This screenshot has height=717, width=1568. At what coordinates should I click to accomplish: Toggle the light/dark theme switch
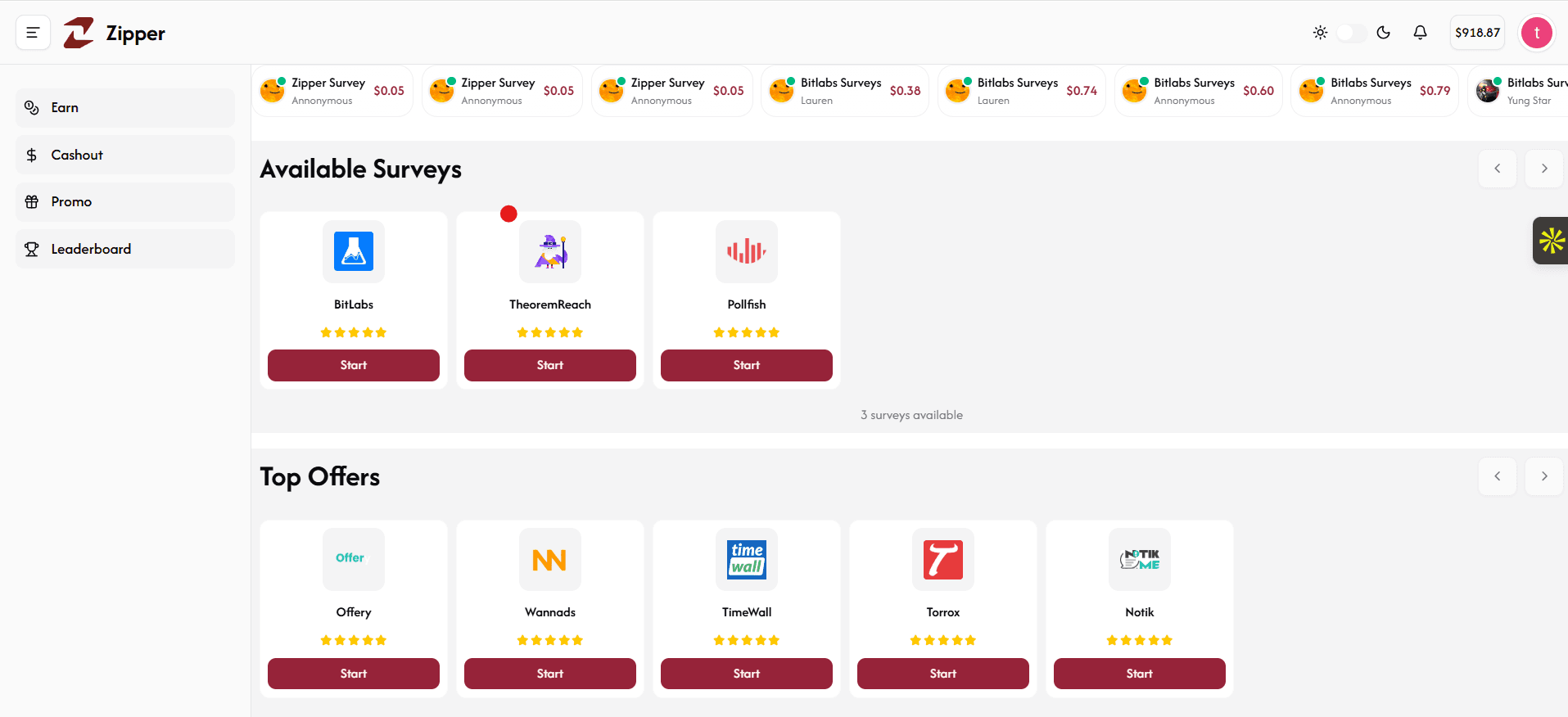click(x=1351, y=33)
